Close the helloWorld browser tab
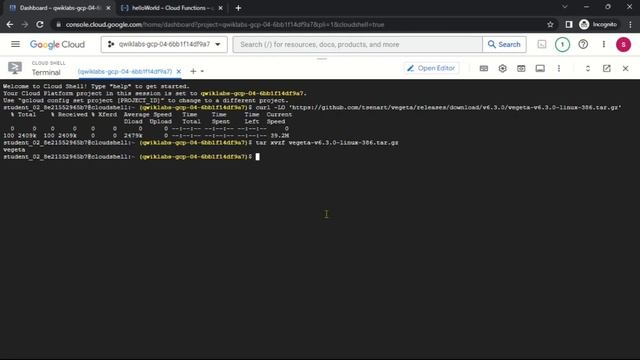Screen dimensions: 640x360 [x=220, y=8]
